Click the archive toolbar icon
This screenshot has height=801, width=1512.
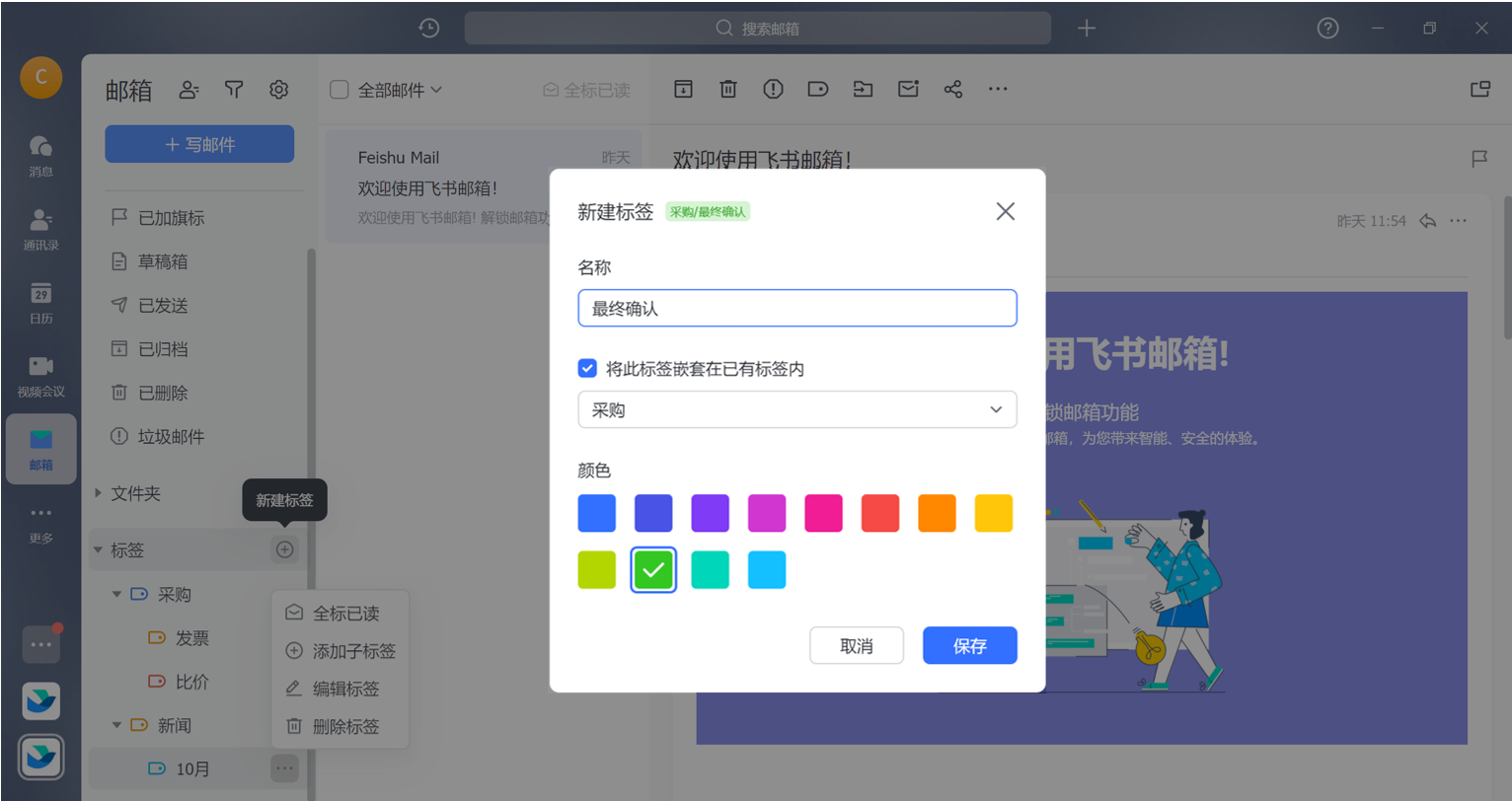tap(683, 89)
